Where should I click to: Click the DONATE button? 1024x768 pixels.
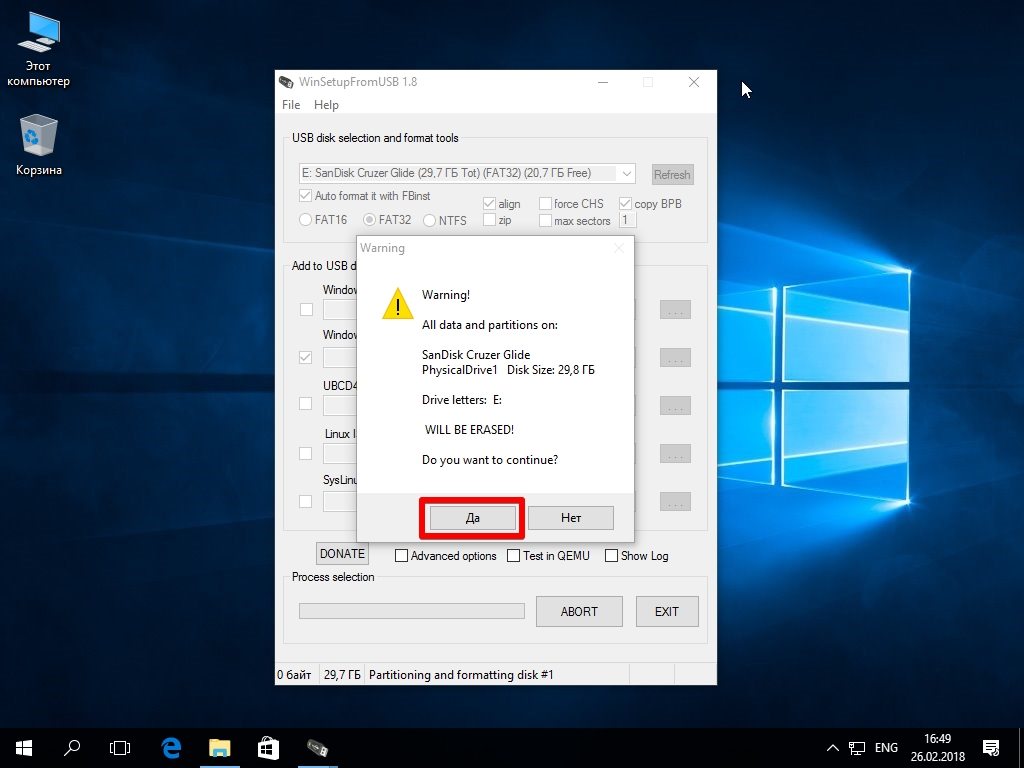(x=342, y=554)
